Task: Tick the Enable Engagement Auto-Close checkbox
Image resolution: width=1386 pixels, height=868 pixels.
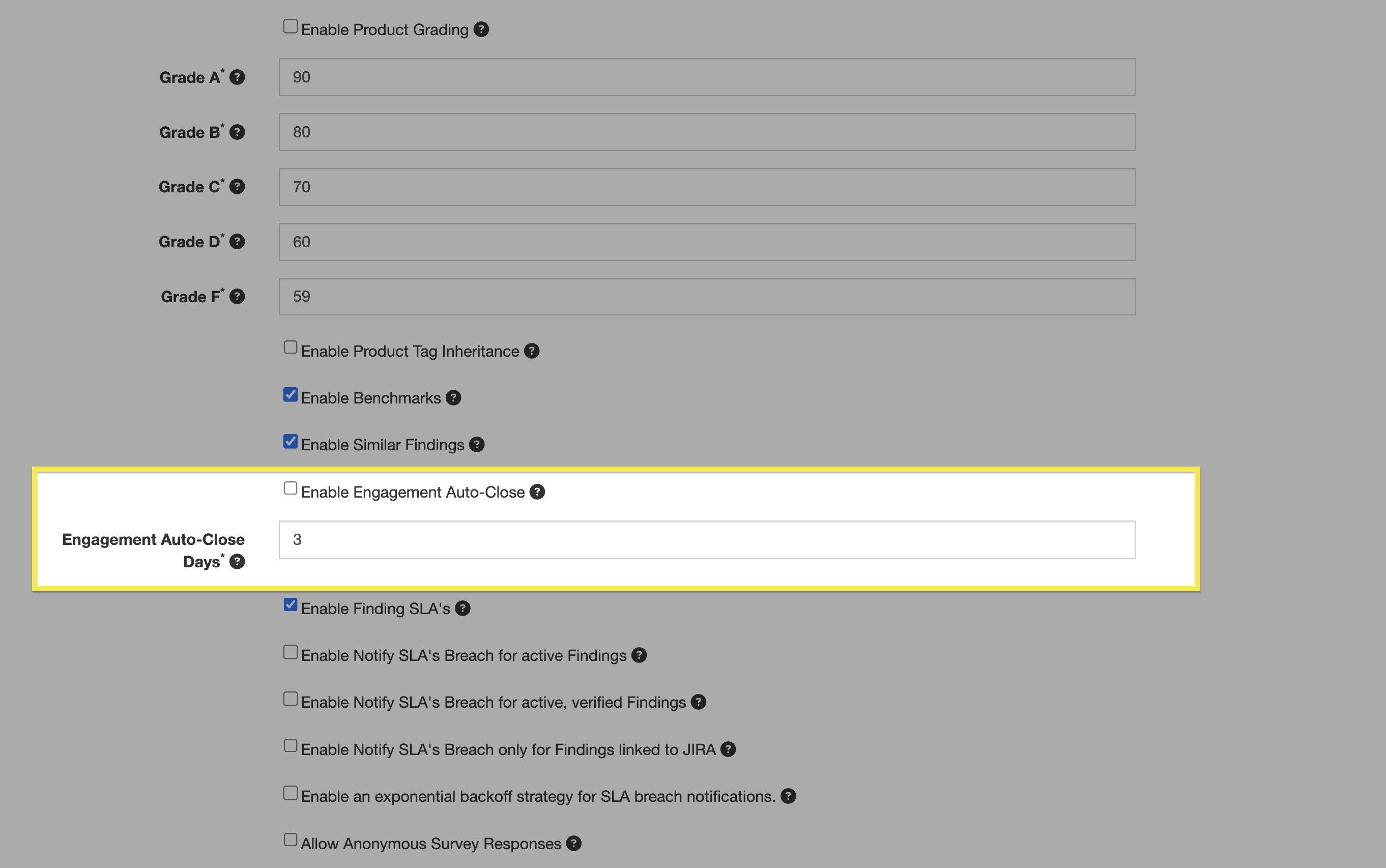Action: (291, 488)
